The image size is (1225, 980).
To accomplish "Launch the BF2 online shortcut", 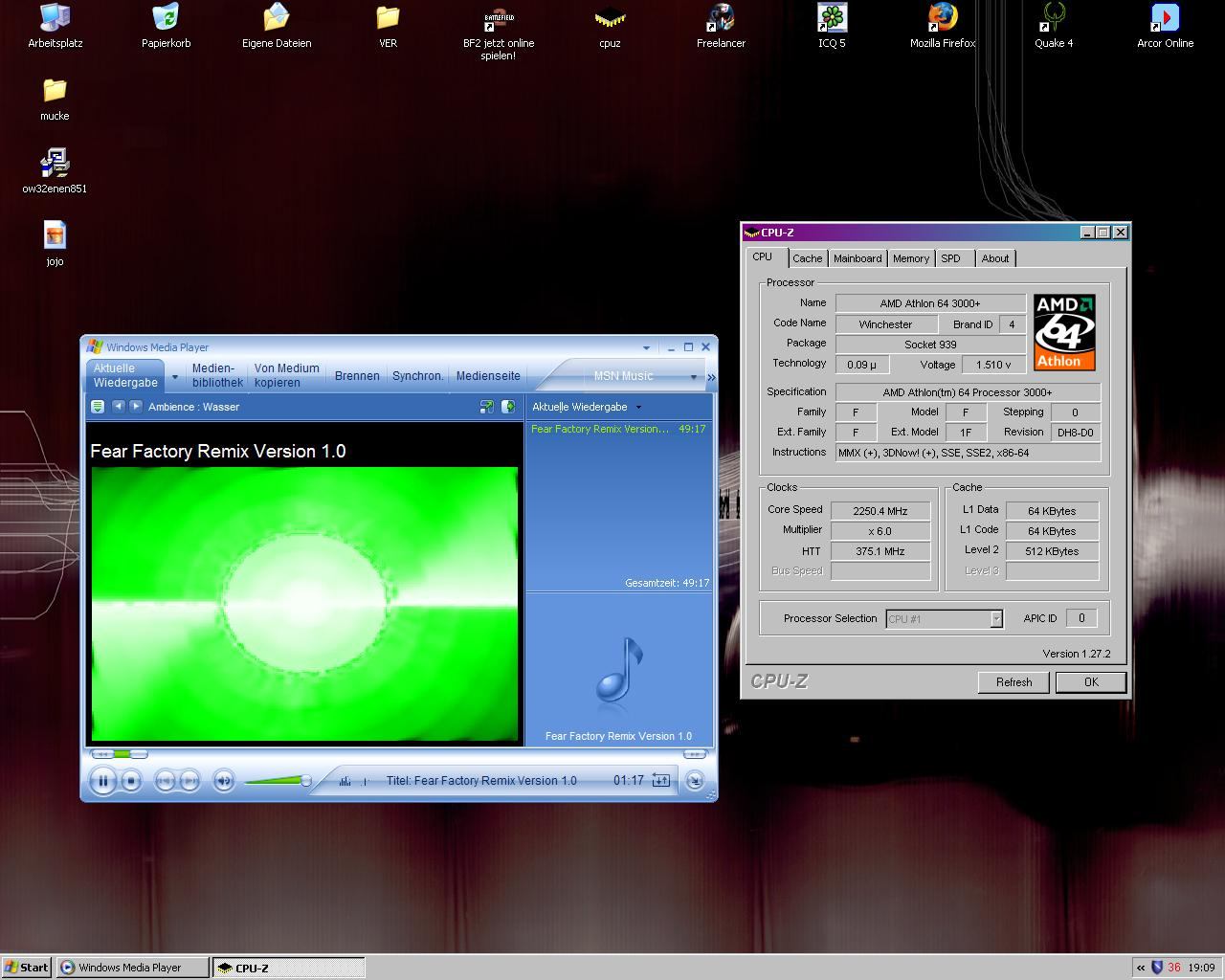I will (499, 33).
